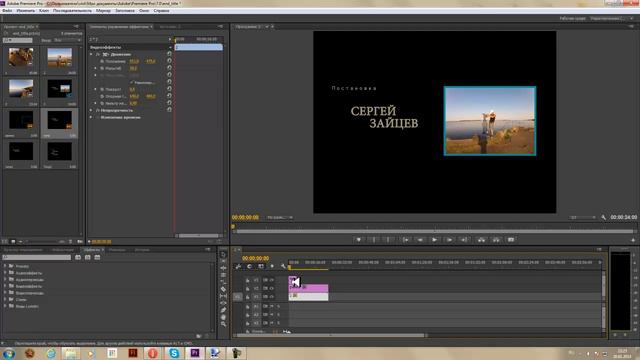Expand the Opacity effect group
This screenshot has height=360, width=640.
click(91, 110)
